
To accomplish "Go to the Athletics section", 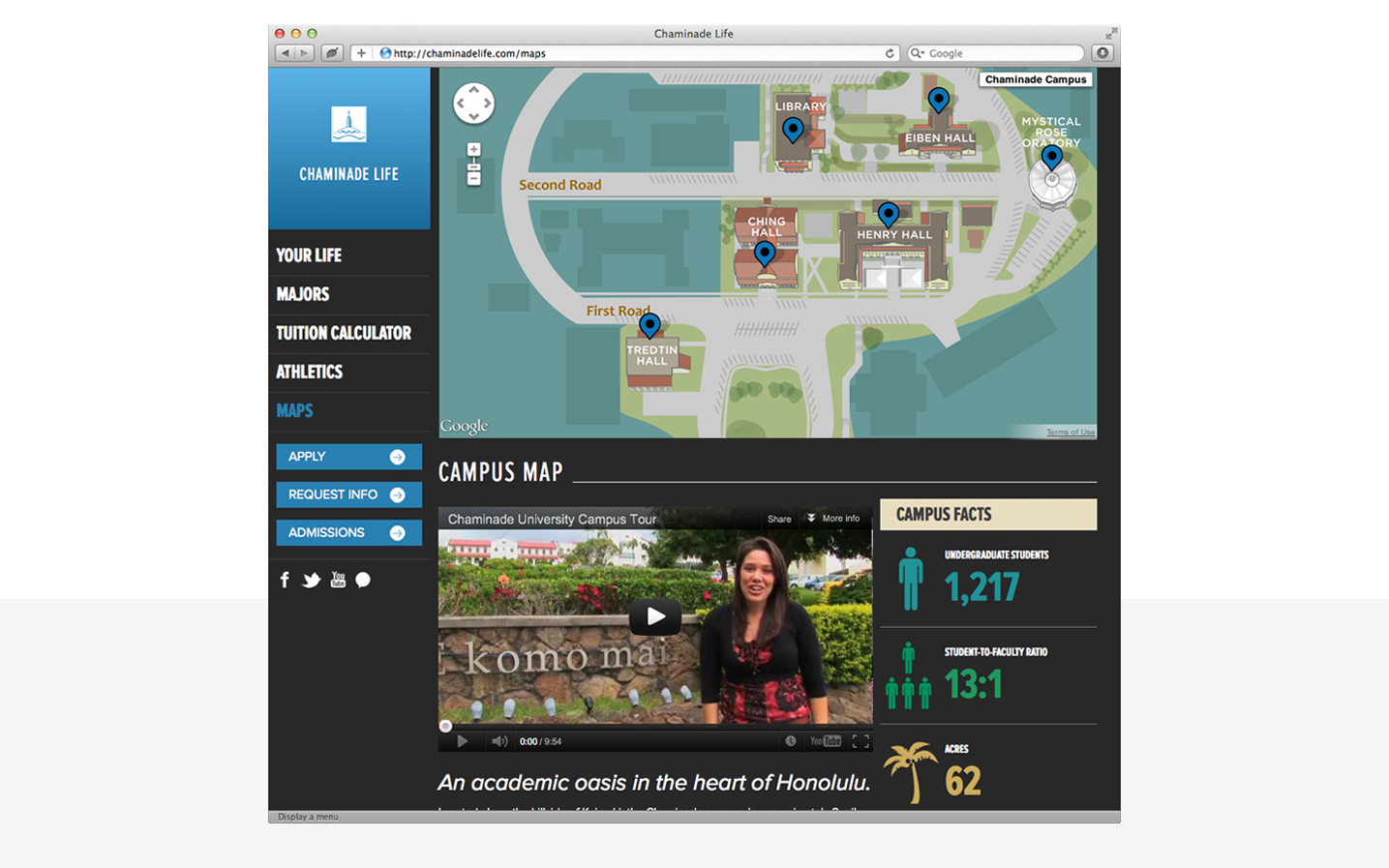I will pyautogui.click(x=310, y=372).
